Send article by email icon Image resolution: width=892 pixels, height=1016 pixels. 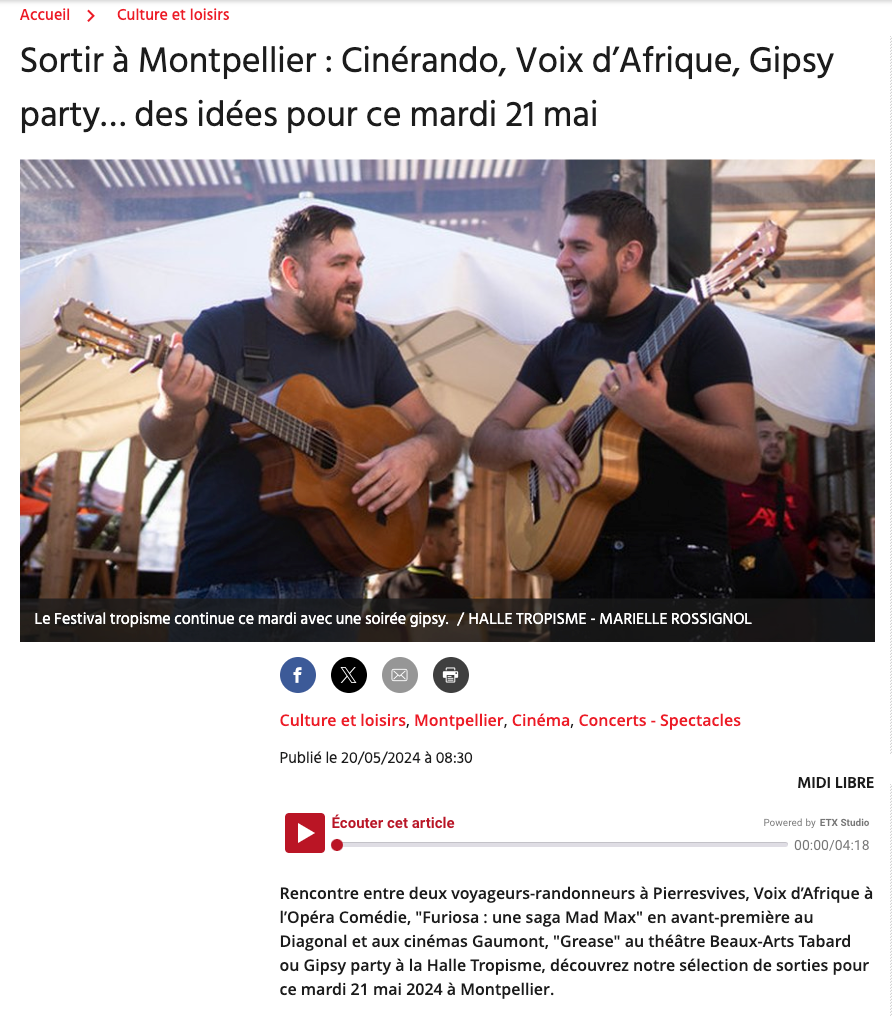[x=400, y=675]
